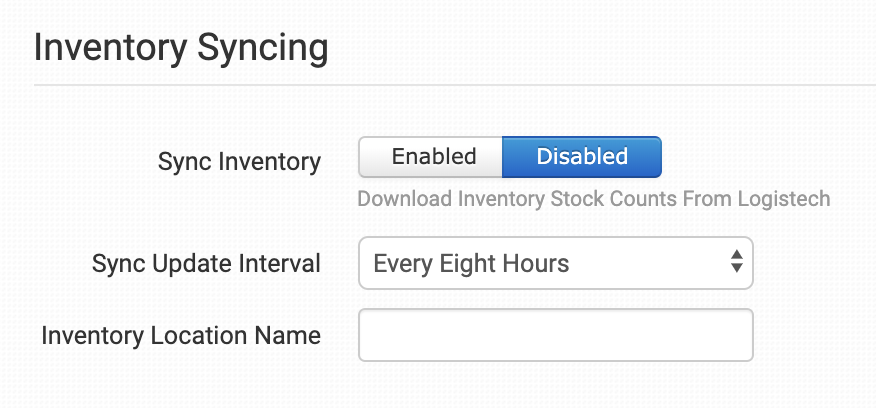This screenshot has width=876, height=408.
Task: Click the up-down arrows on the interval select
Action: pyautogui.click(x=737, y=264)
